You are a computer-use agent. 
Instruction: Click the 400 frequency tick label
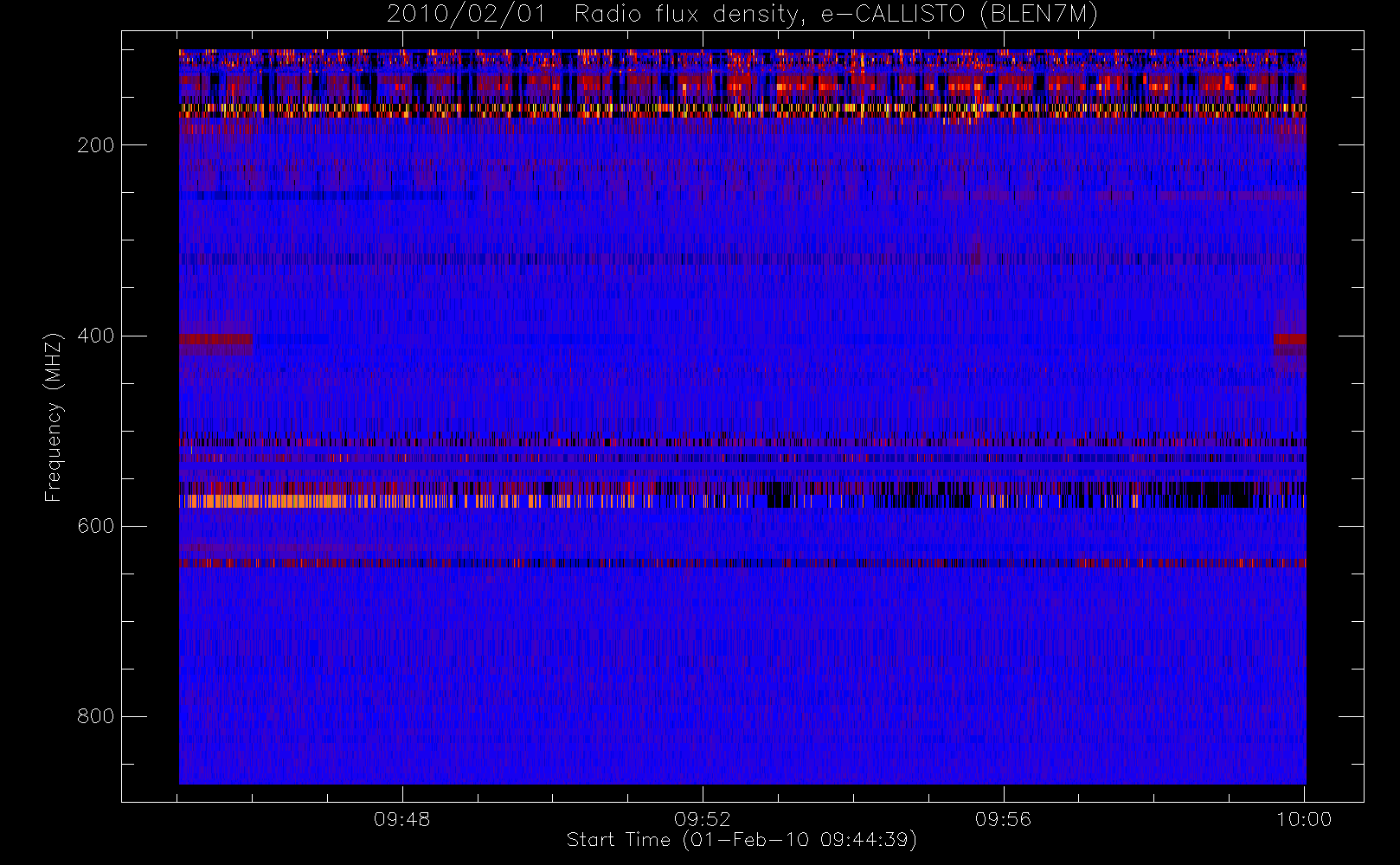point(95,336)
